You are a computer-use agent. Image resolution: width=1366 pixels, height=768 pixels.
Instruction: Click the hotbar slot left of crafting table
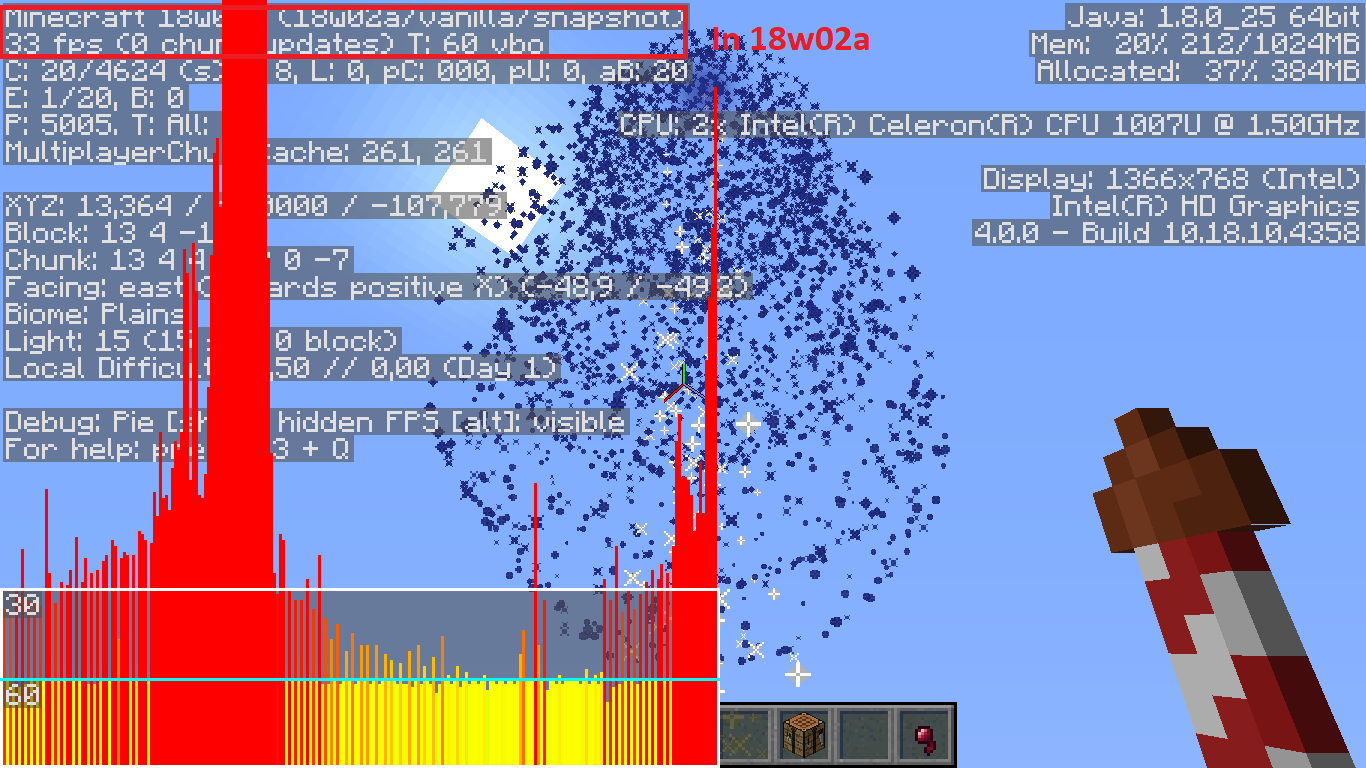[745, 735]
